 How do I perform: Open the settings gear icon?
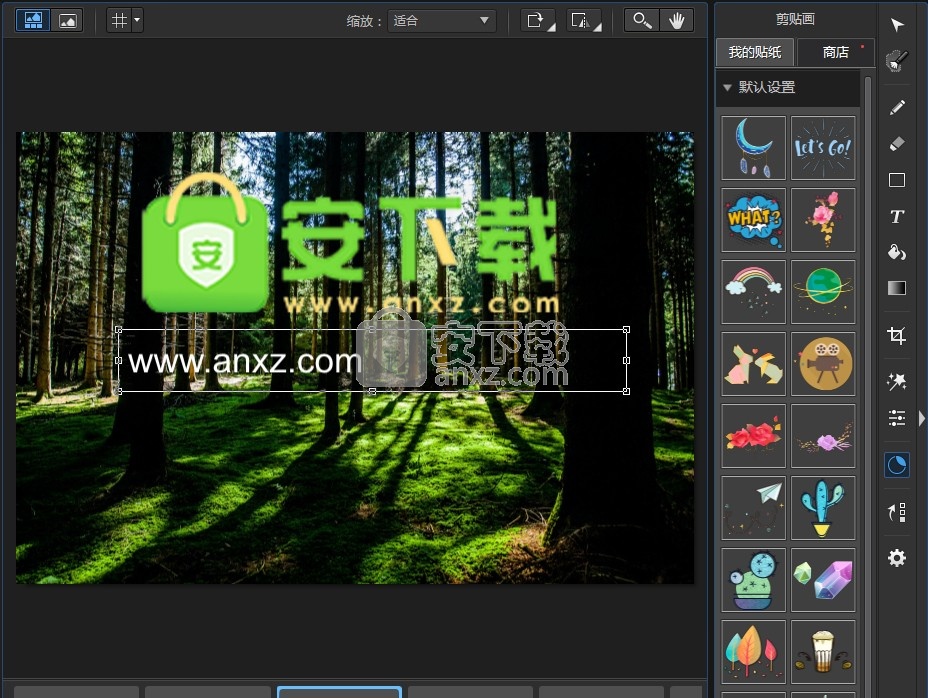[897, 558]
